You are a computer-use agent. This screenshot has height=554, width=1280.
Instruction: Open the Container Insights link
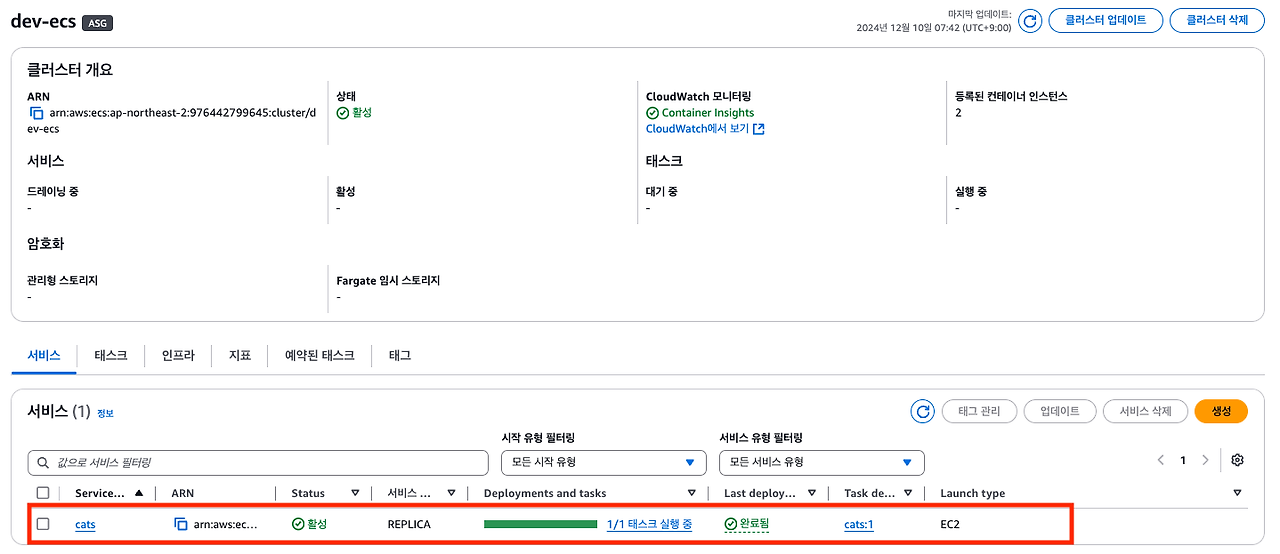coord(708,113)
